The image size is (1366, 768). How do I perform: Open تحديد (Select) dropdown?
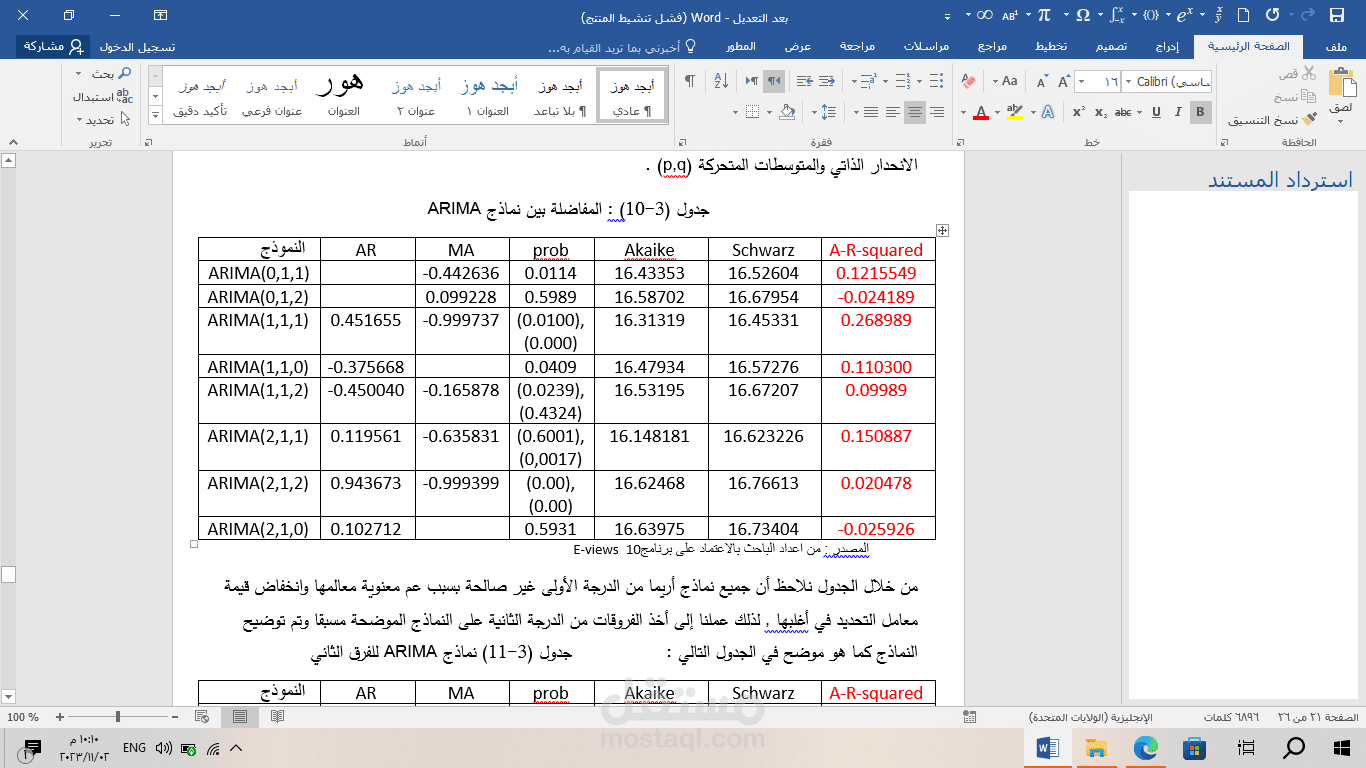pos(104,120)
